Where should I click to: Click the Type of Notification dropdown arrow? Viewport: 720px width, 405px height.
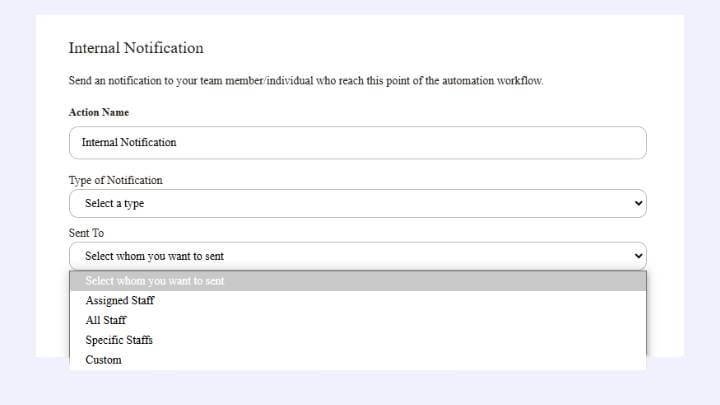point(639,204)
